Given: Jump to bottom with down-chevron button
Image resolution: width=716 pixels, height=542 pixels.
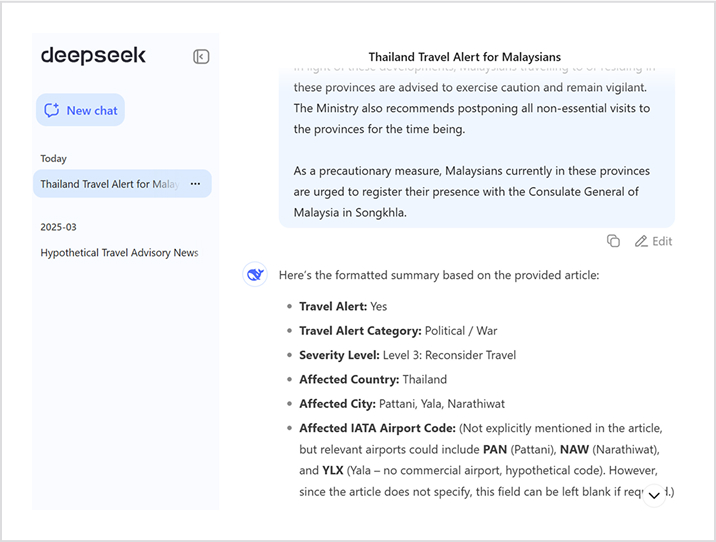Looking at the screenshot, I should click(x=654, y=495).
